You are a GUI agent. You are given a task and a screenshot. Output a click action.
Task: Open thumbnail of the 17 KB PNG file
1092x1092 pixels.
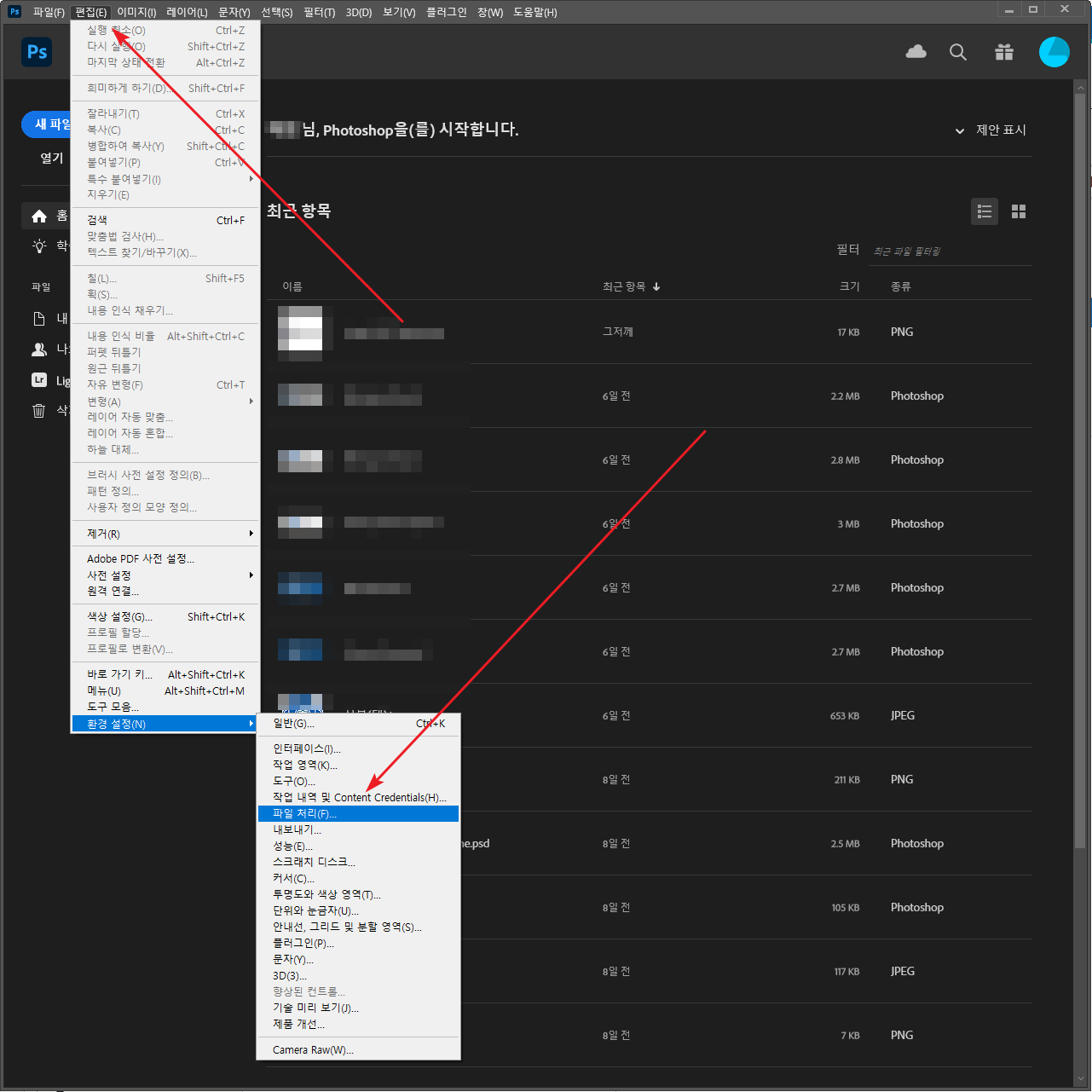300,332
